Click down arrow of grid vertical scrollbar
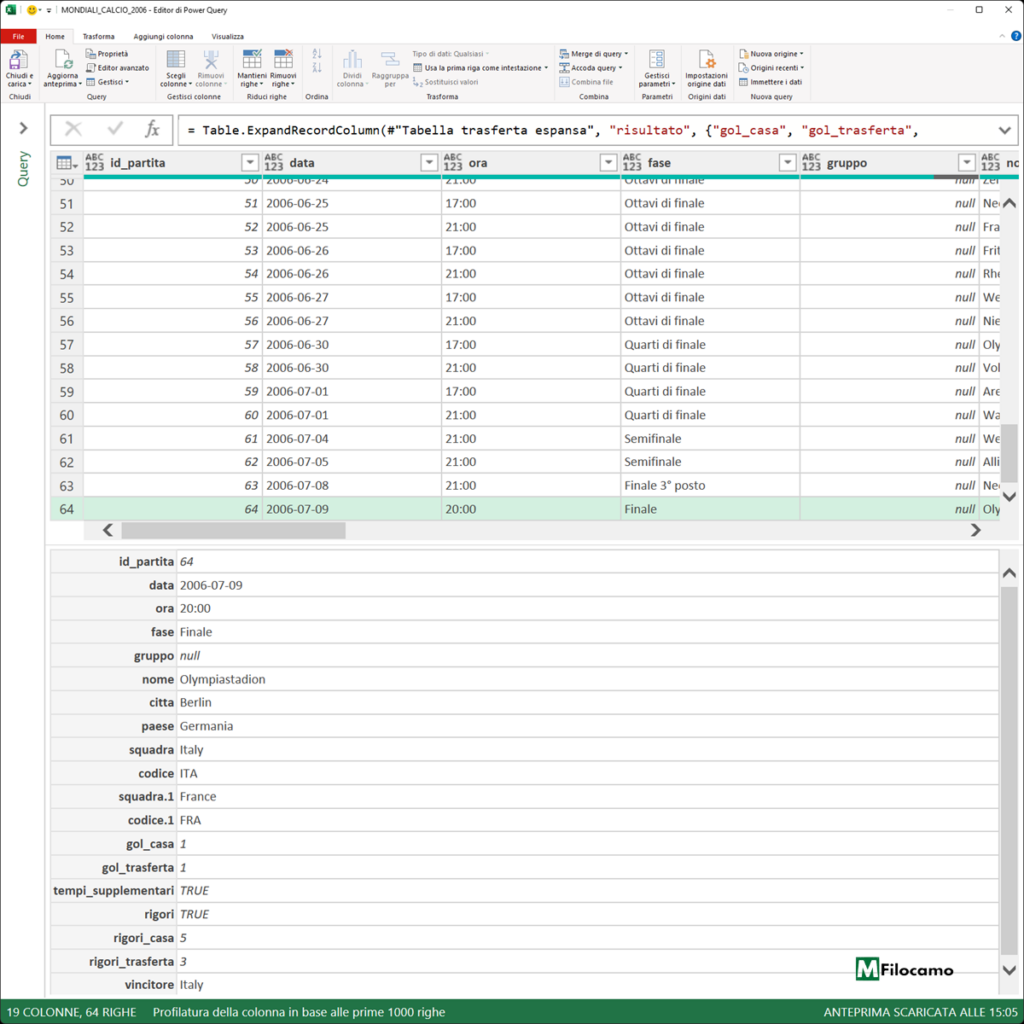Viewport: 1024px width, 1024px height. click(x=1009, y=497)
